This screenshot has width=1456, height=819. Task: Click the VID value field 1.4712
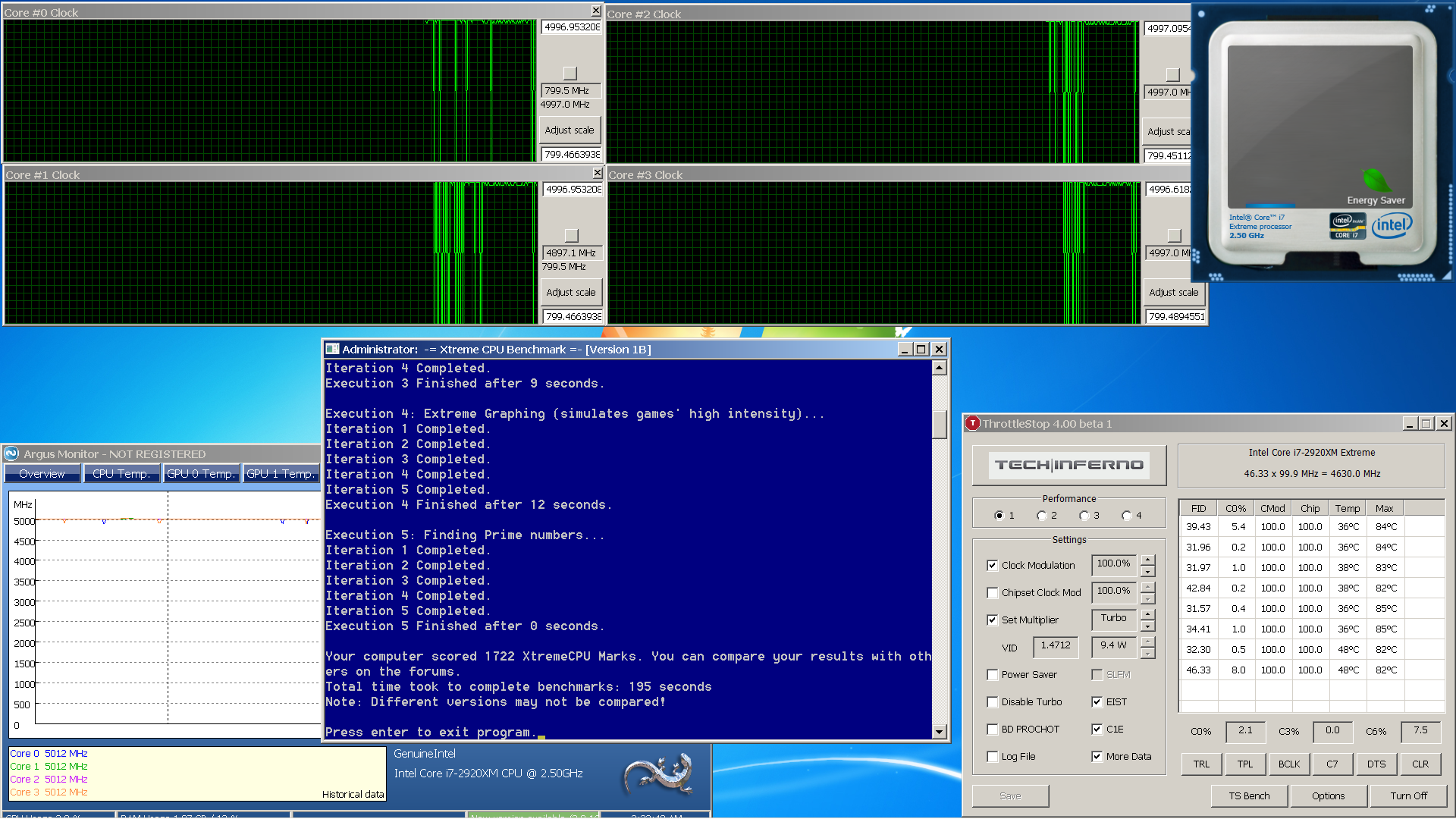pyautogui.click(x=1056, y=647)
